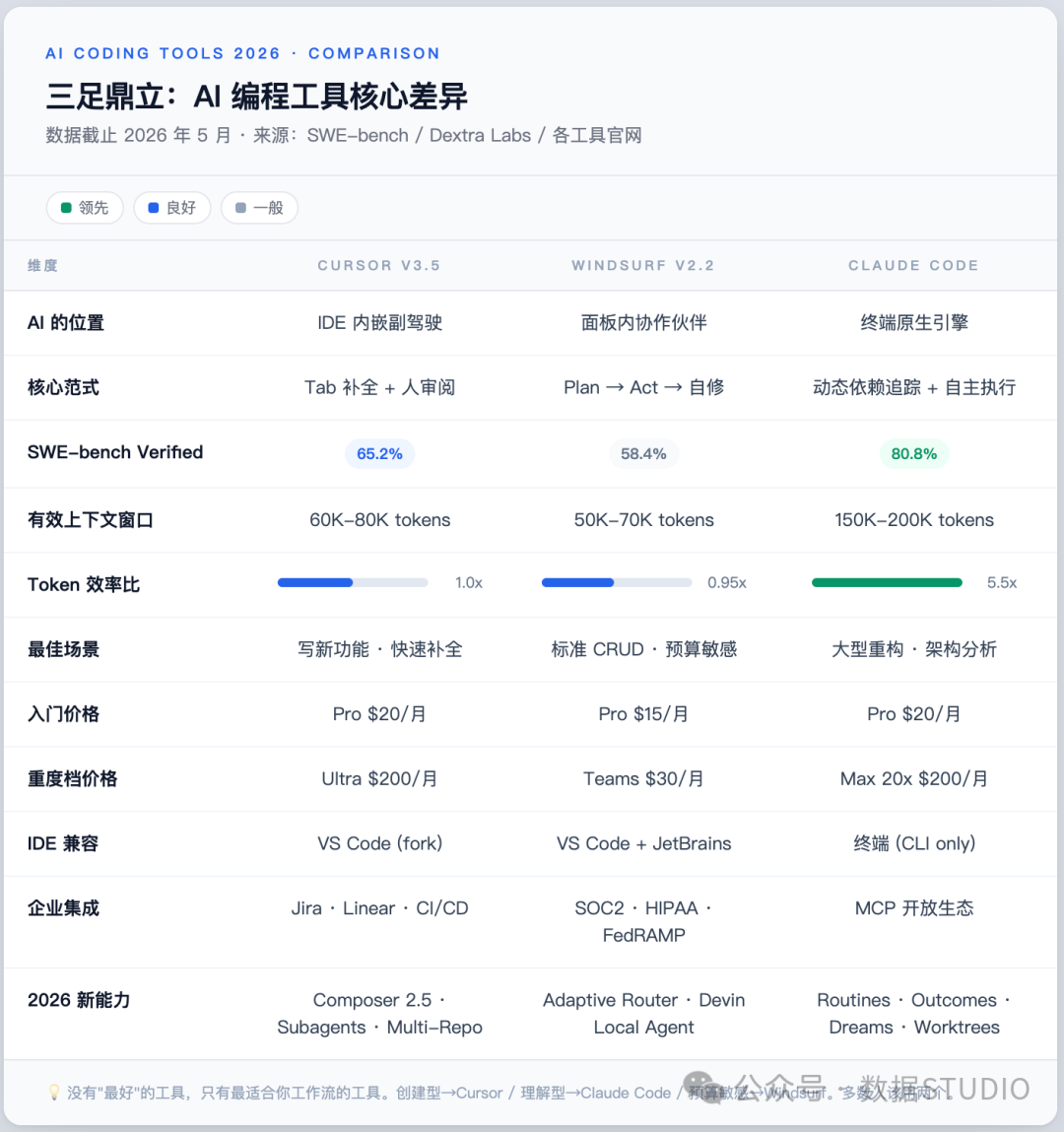Click the 'Teams $30/月' price cell

pos(644,779)
